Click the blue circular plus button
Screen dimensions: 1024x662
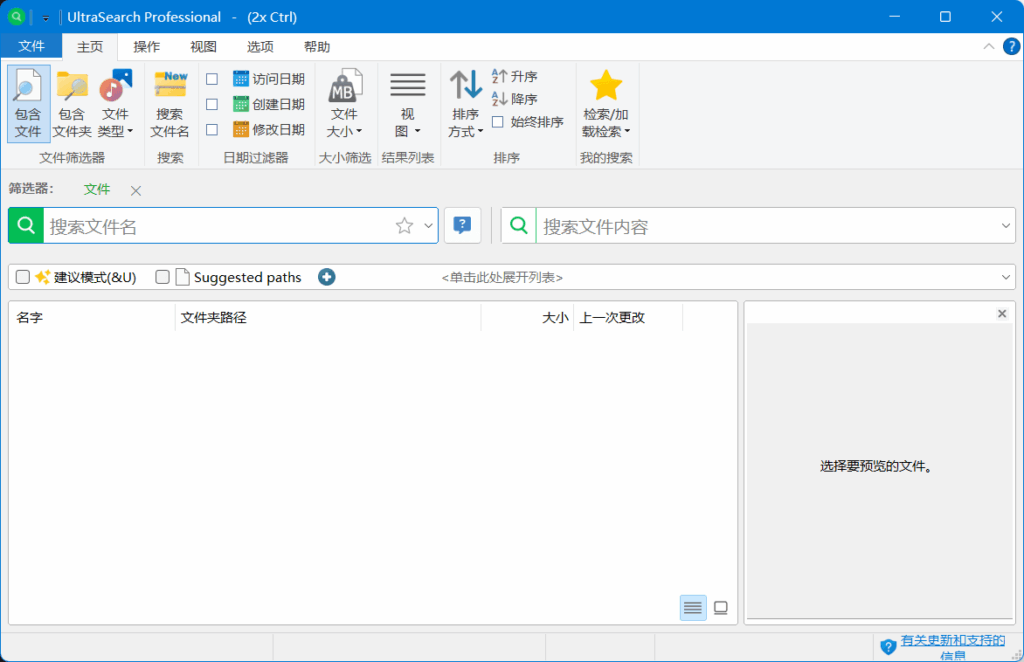pyautogui.click(x=326, y=277)
